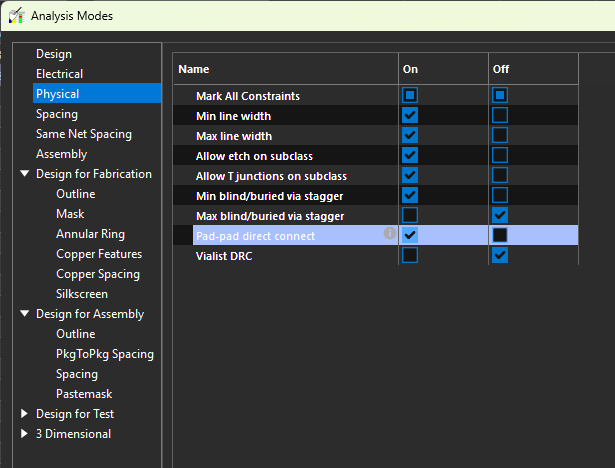
Task: Select Annular Ring under Design for Fabrication
Action: (x=90, y=234)
